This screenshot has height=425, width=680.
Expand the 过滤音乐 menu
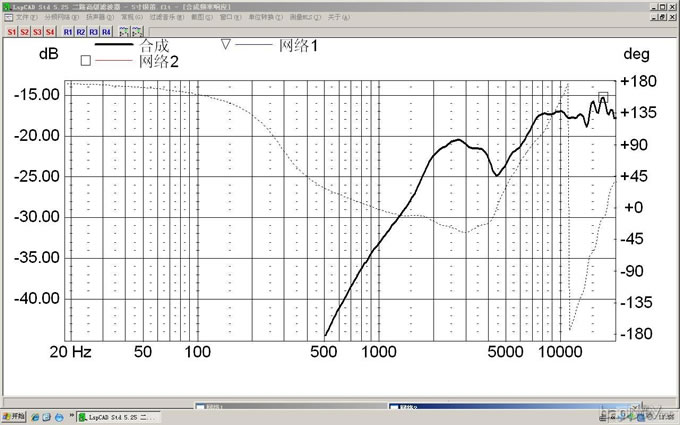point(163,17)
